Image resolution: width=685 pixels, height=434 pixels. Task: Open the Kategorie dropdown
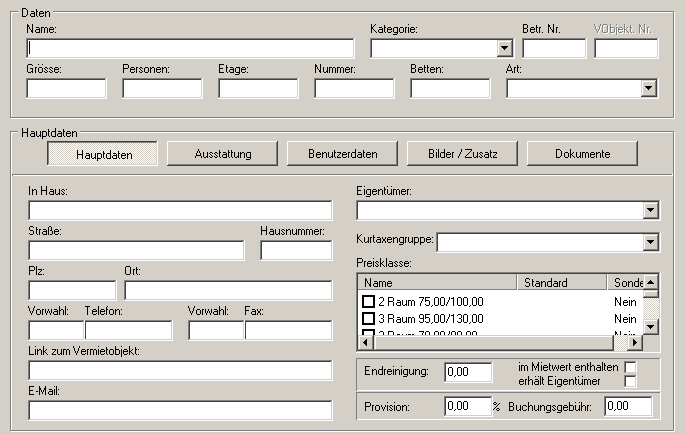(504, 48)
